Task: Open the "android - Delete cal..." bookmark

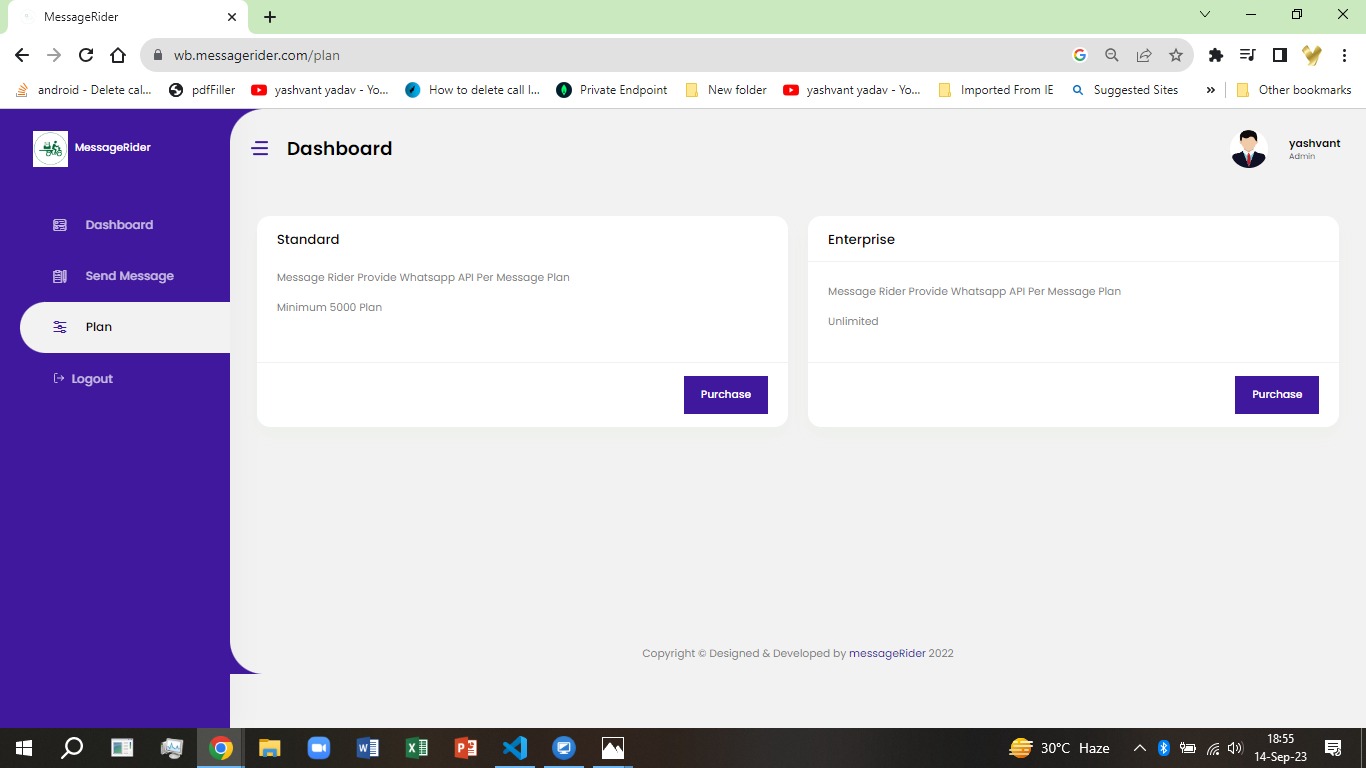Action: [x=83, y=90]
